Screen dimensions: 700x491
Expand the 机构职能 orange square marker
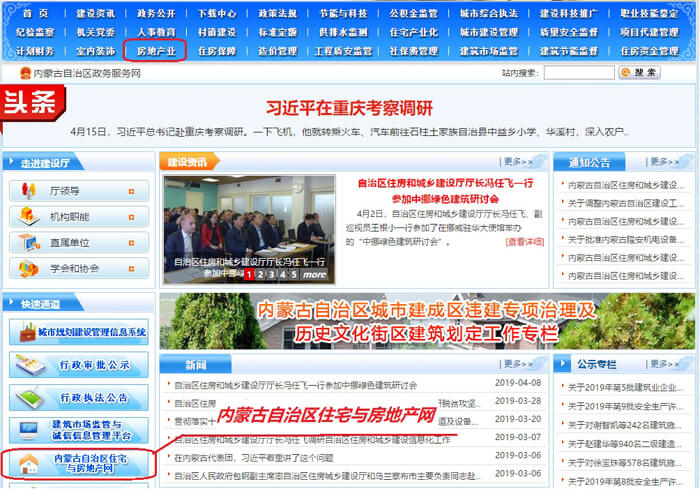(131, 217)
